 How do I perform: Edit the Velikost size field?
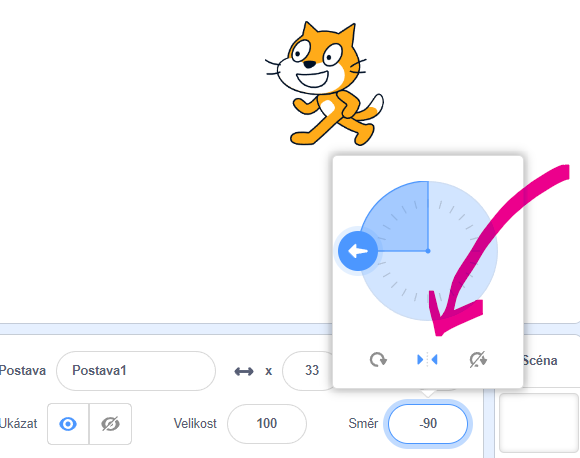267,424
